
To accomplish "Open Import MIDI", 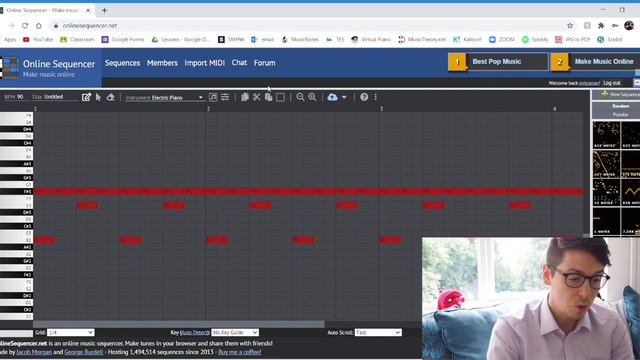I will pyautogui.click(x=204, y=63).
